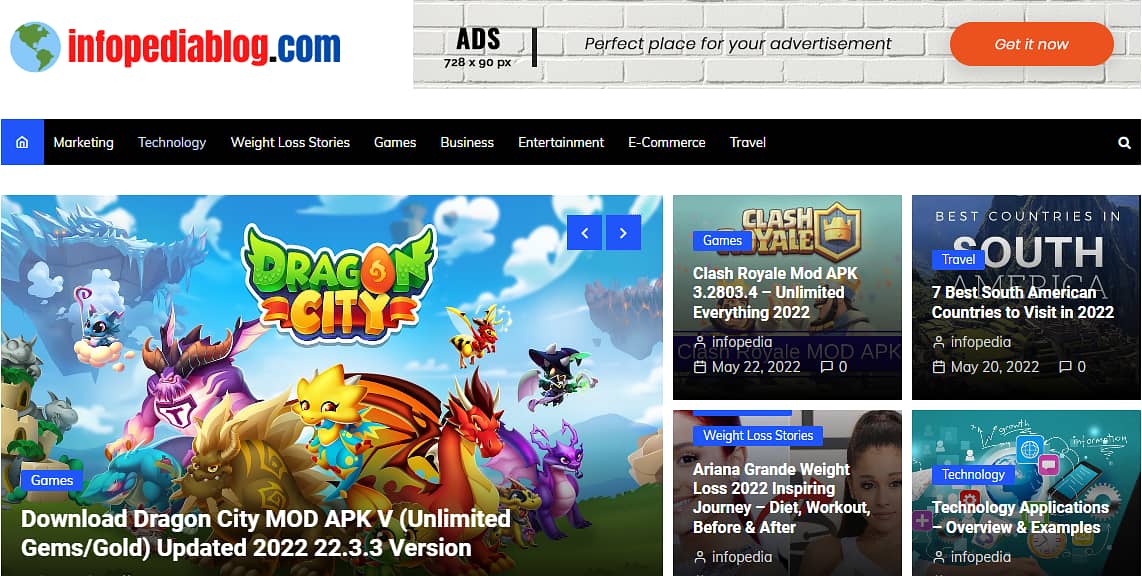
Task: Open the Business menu item
Action: coord(467,143)
